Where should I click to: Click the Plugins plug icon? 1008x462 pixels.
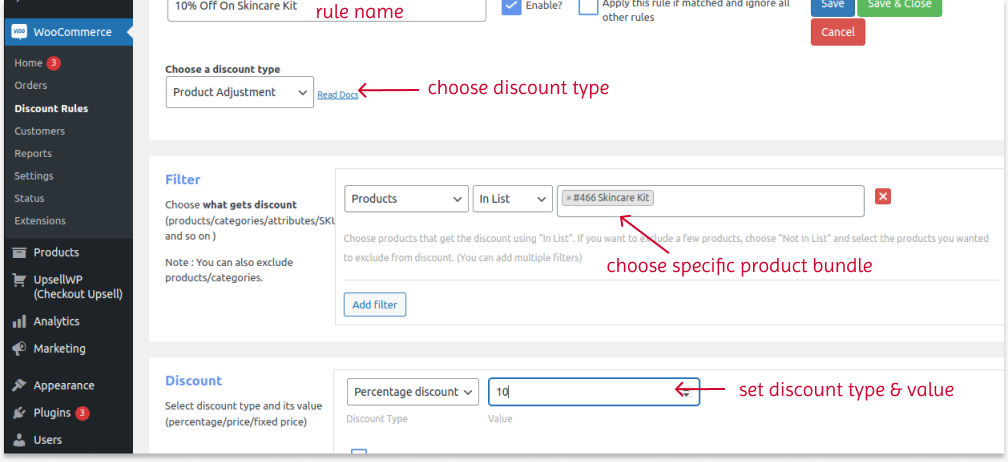pos(19,413)
